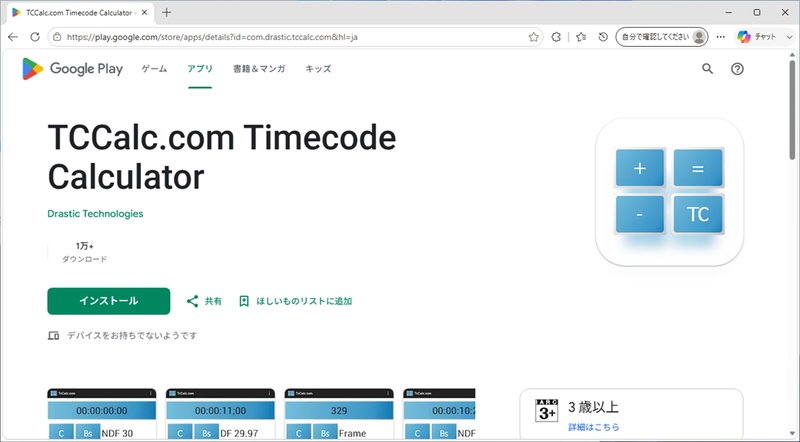
Task: Click the TCCalc.com Timecode Calculator heading
Action: pos(222,157)
